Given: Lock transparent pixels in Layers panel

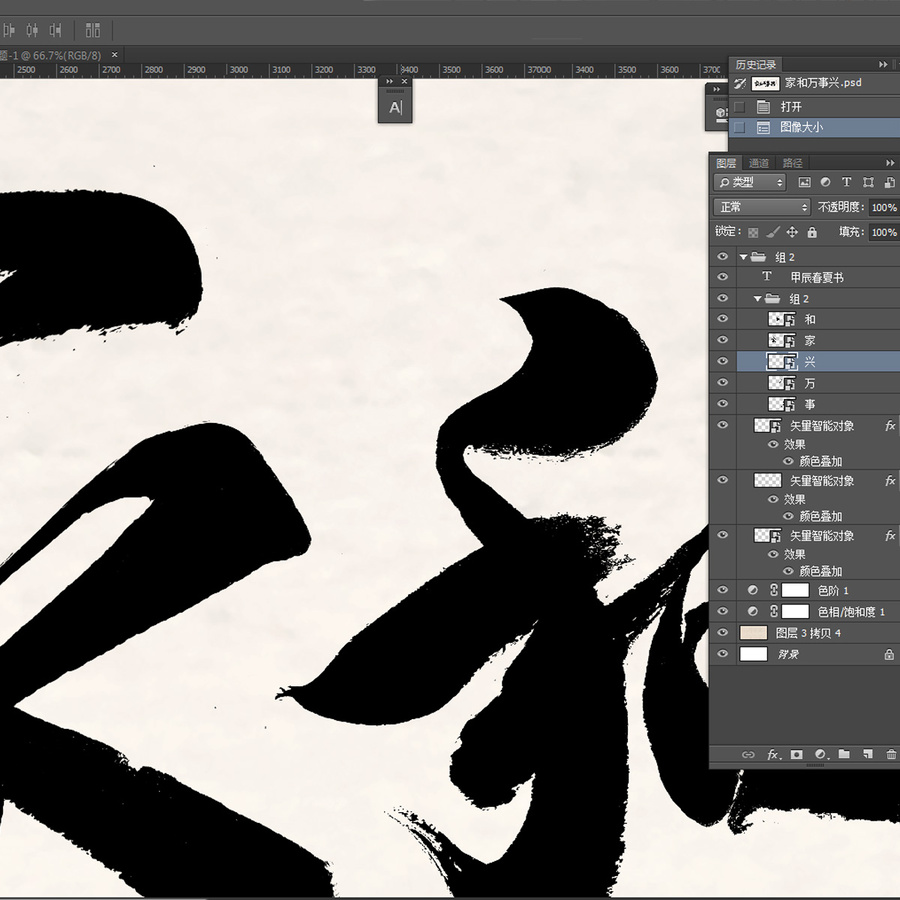Looking at the screenshot, I should [x=753, y=232].
